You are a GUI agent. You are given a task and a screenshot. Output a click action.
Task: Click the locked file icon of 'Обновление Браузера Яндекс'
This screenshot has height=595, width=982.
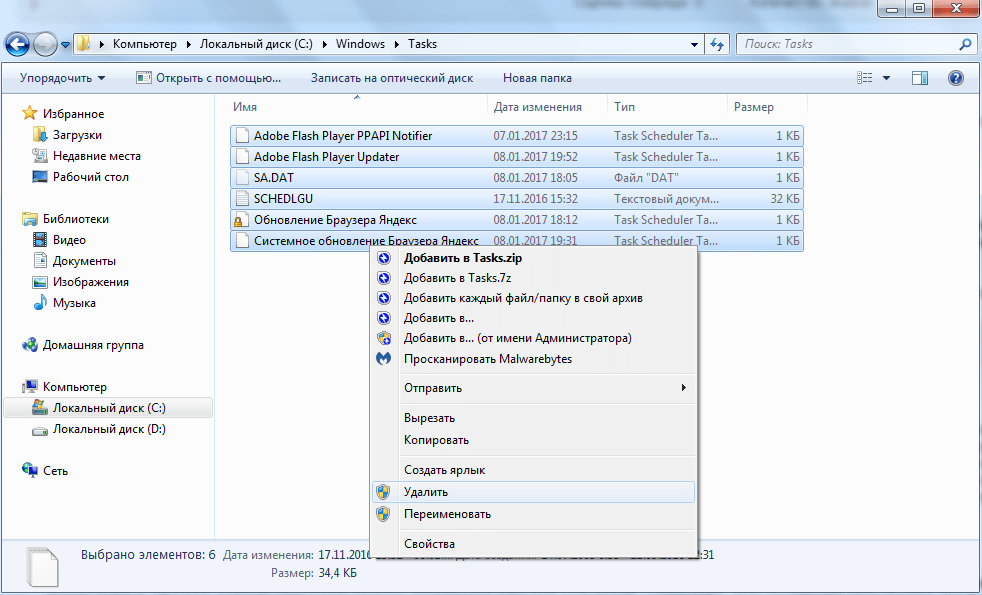coord(241,220)
